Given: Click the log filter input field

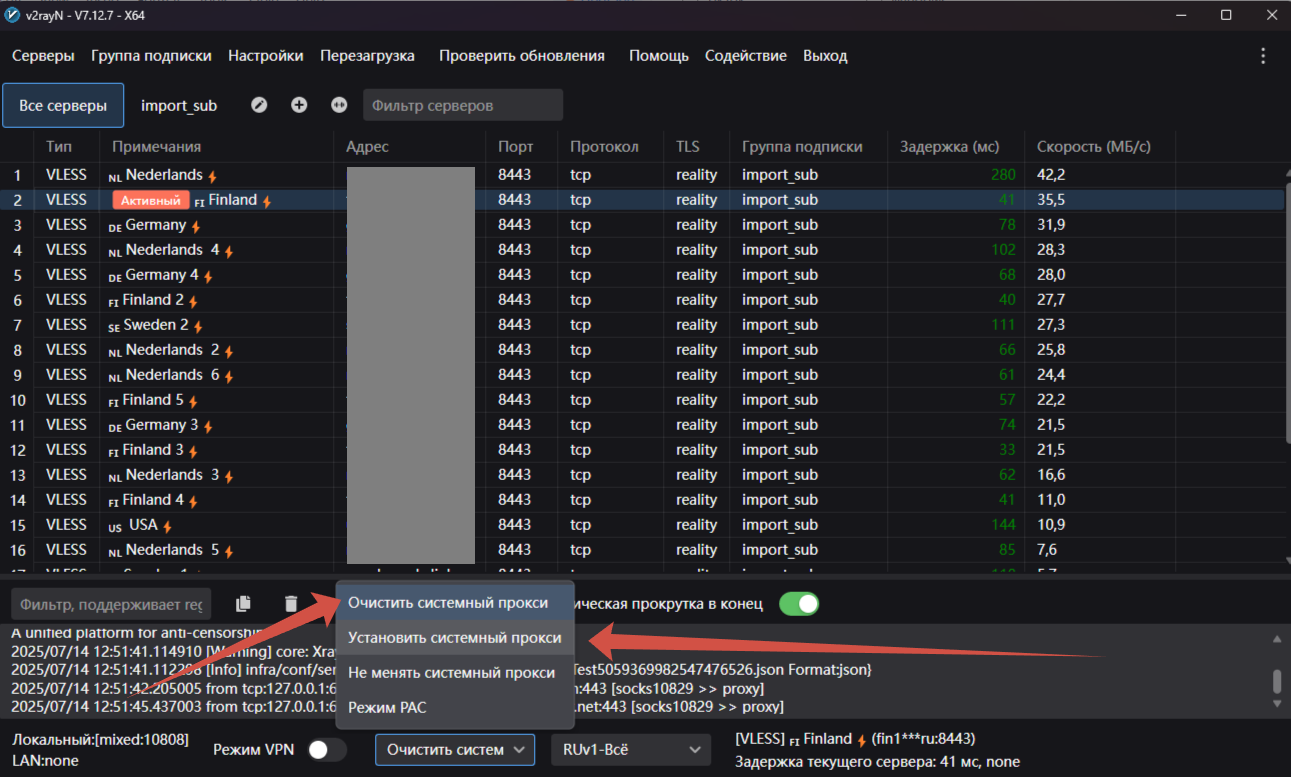Looking at the screenshot, I should click(x=111, y=604).
